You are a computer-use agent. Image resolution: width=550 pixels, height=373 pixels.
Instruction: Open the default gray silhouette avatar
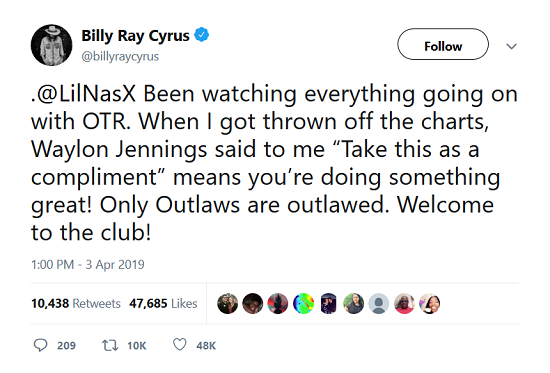(x=378, y=304)
